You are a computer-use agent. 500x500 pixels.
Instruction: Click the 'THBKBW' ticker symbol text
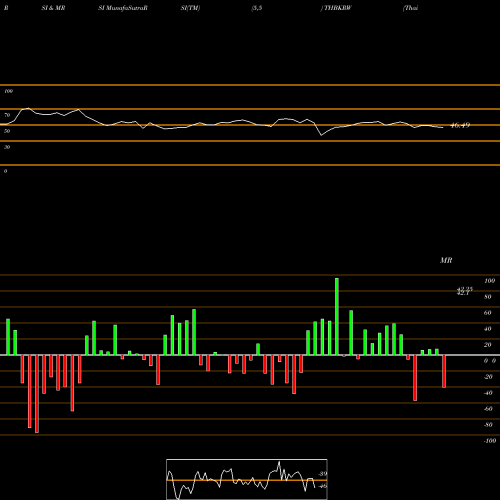tap(338, 8)
